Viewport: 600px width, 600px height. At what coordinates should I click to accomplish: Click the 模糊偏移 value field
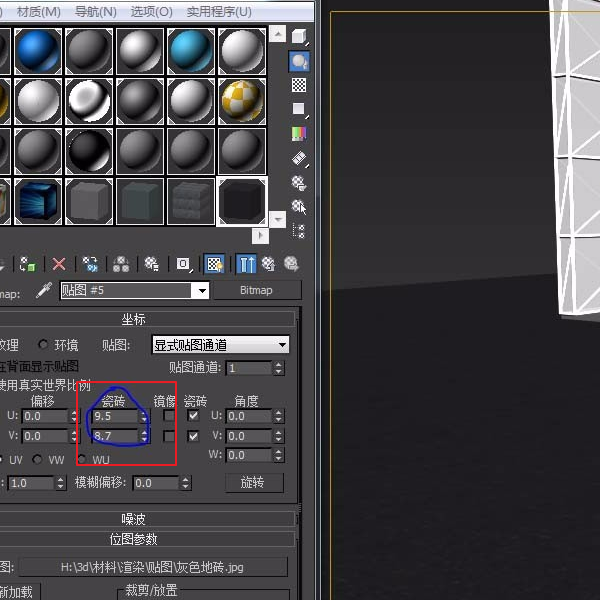pyautogui.click(x=156, y=483)
